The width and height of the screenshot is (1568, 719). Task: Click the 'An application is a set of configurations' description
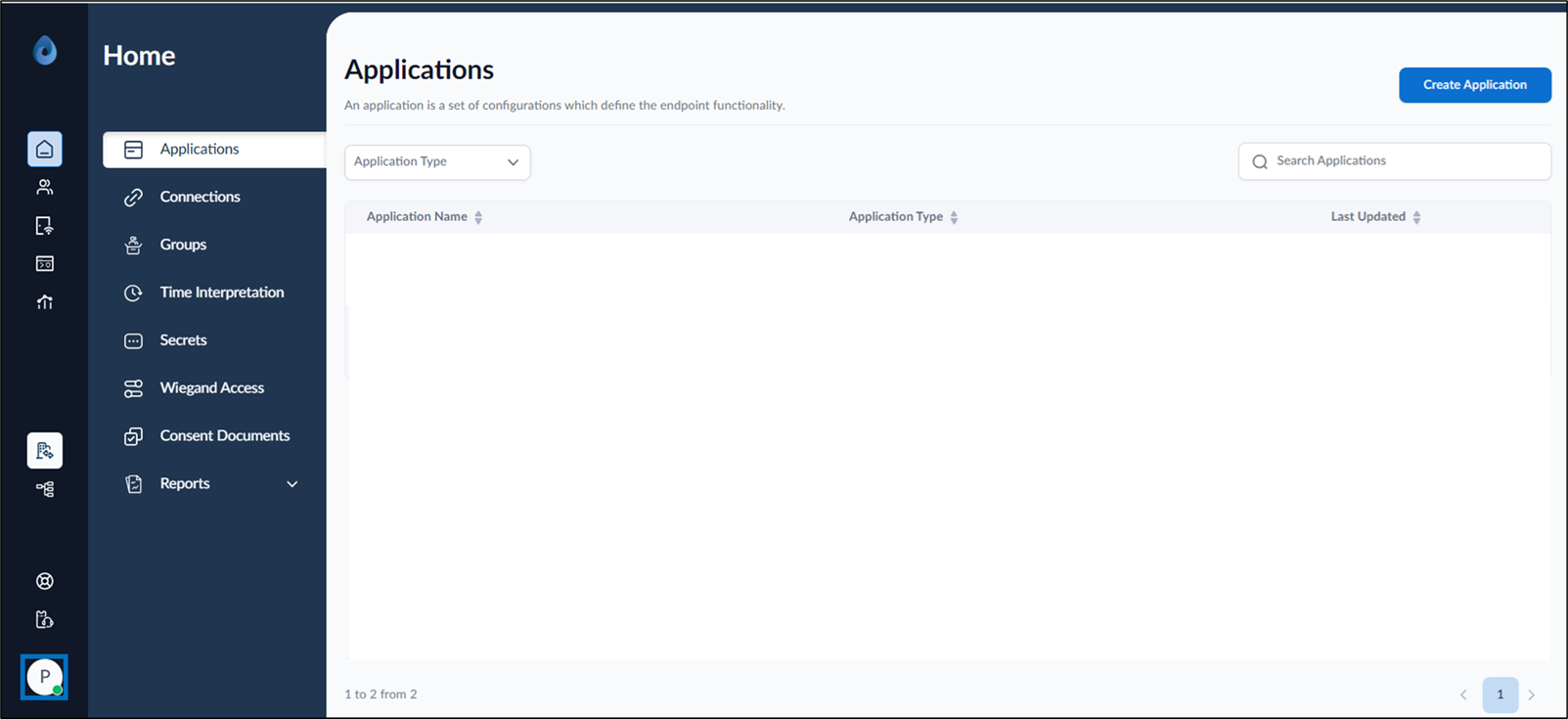pyautogui.click(x=564, y=106)
